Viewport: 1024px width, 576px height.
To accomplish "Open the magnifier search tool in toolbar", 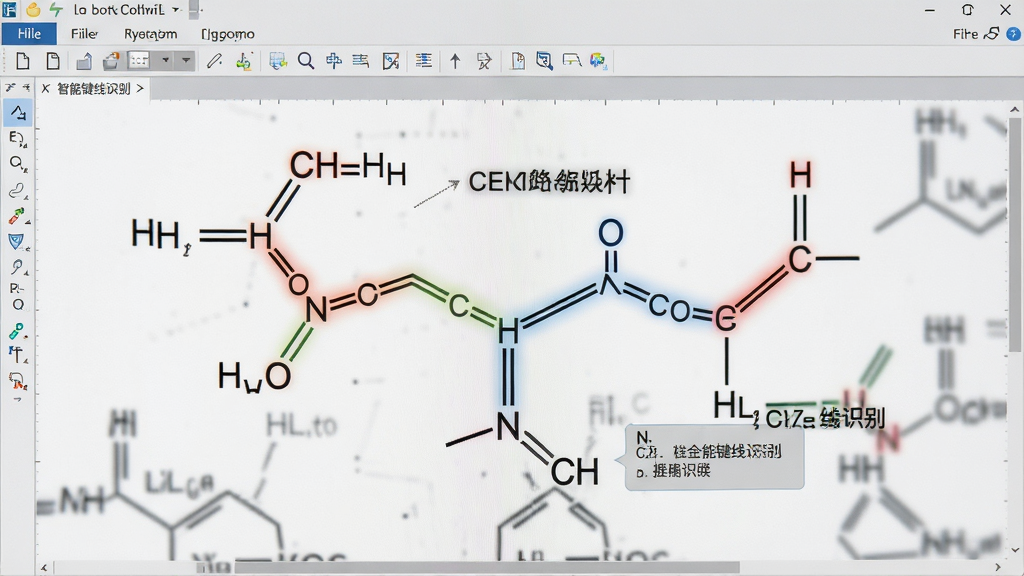I will [306, 61].
